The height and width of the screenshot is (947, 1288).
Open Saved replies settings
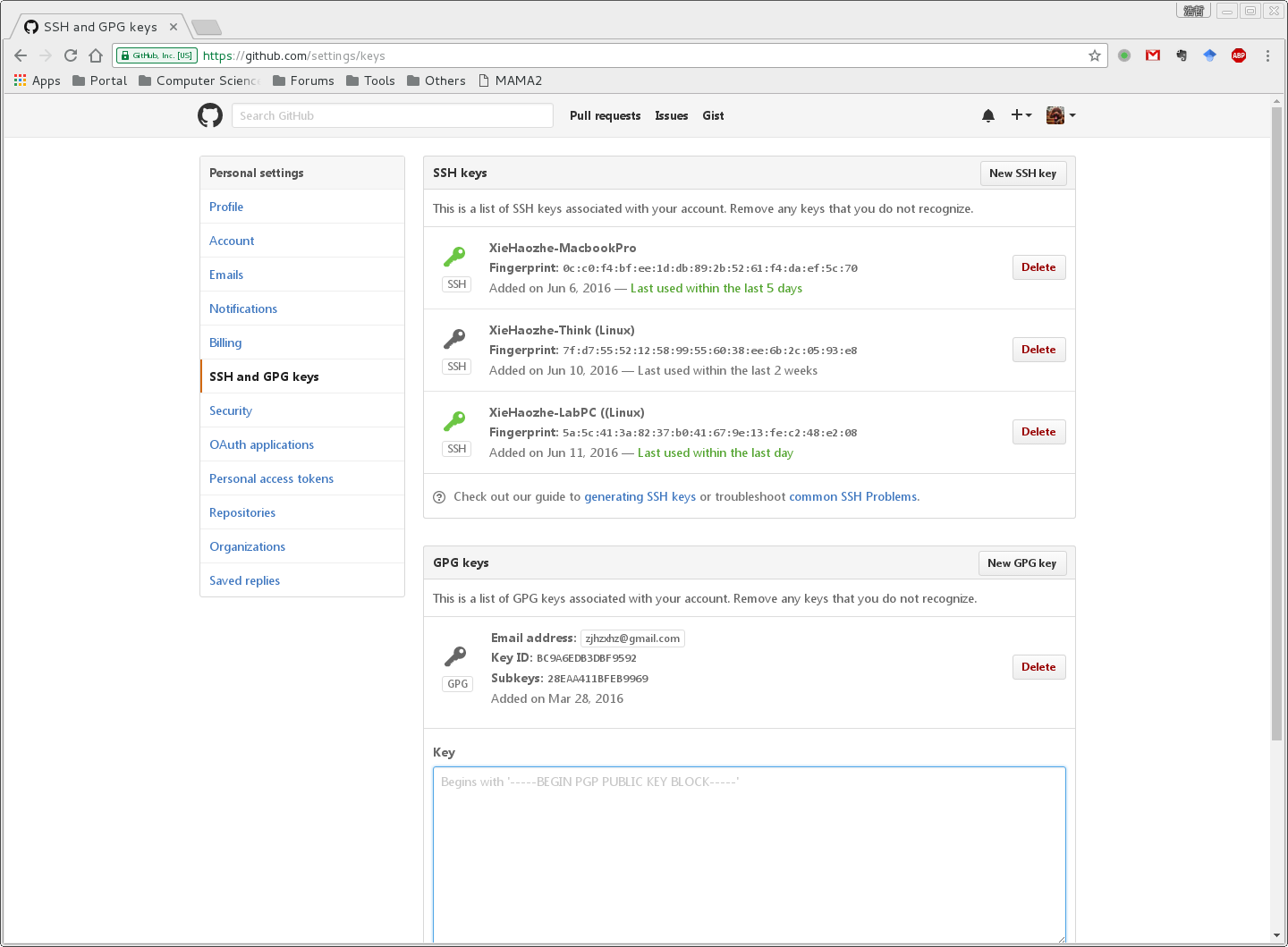point(302,580)
